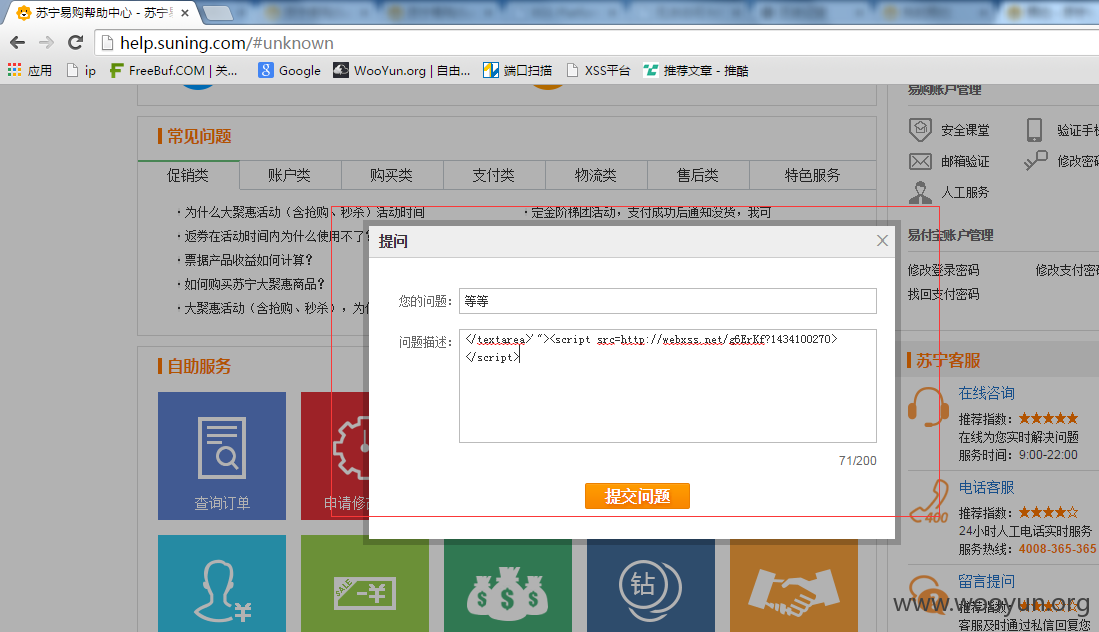
Task: Open the 票据产品收益如何计算? question
Action: [248, 260]
